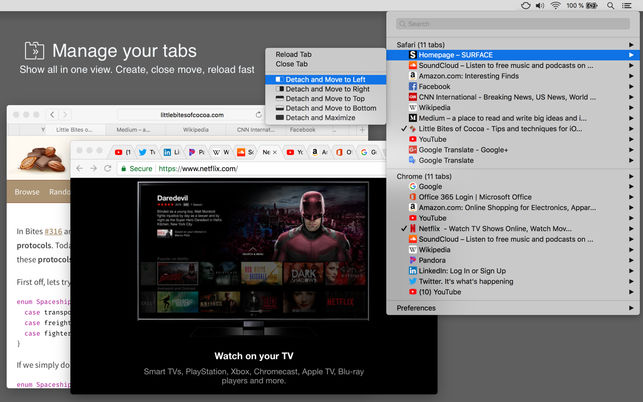Choose Detach and Move to Right
This screenshot has width=643, height=402.
pyautogui.click(x=326, y=89)
